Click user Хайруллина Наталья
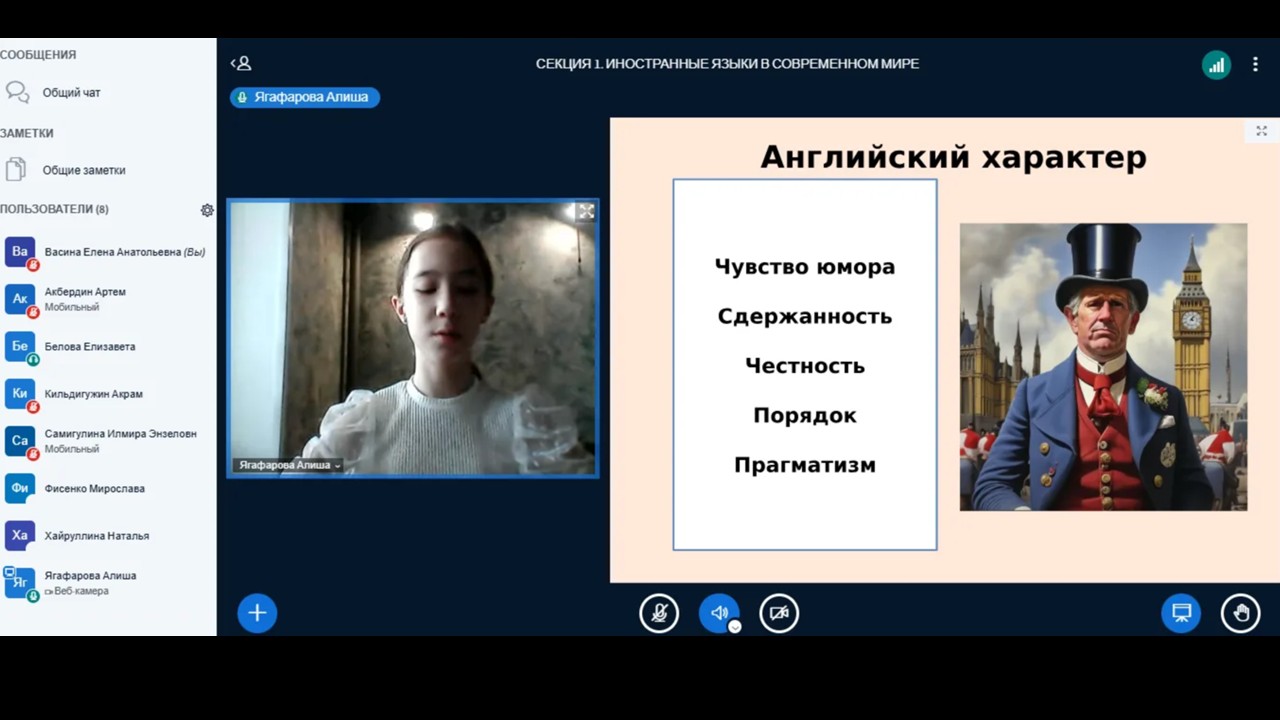Viewport: 1280px width, 720px height. click(96, 536)
